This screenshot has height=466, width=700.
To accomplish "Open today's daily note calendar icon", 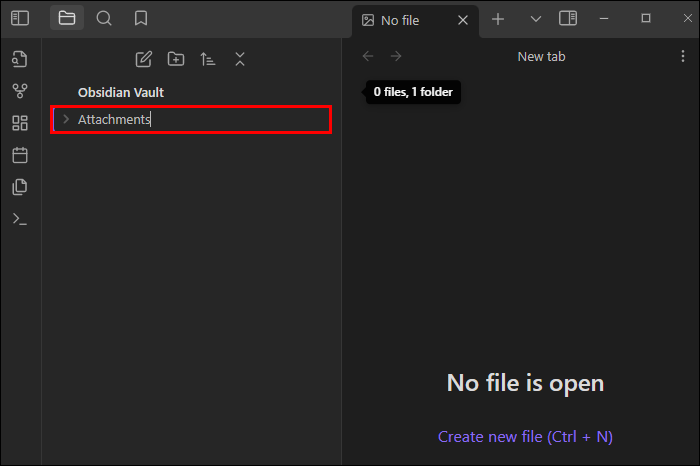I will coord(20,155).
